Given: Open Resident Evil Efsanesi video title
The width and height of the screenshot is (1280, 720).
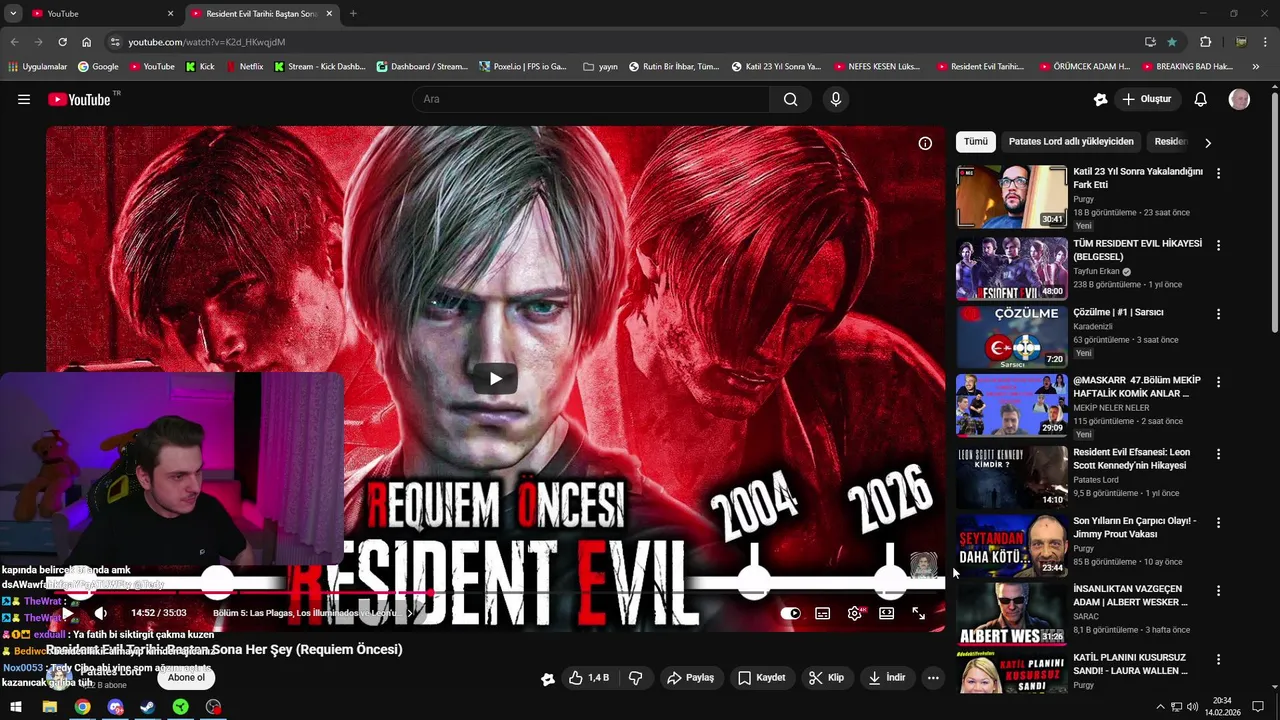Looking at the screenshot, I should click(1131, 459).
